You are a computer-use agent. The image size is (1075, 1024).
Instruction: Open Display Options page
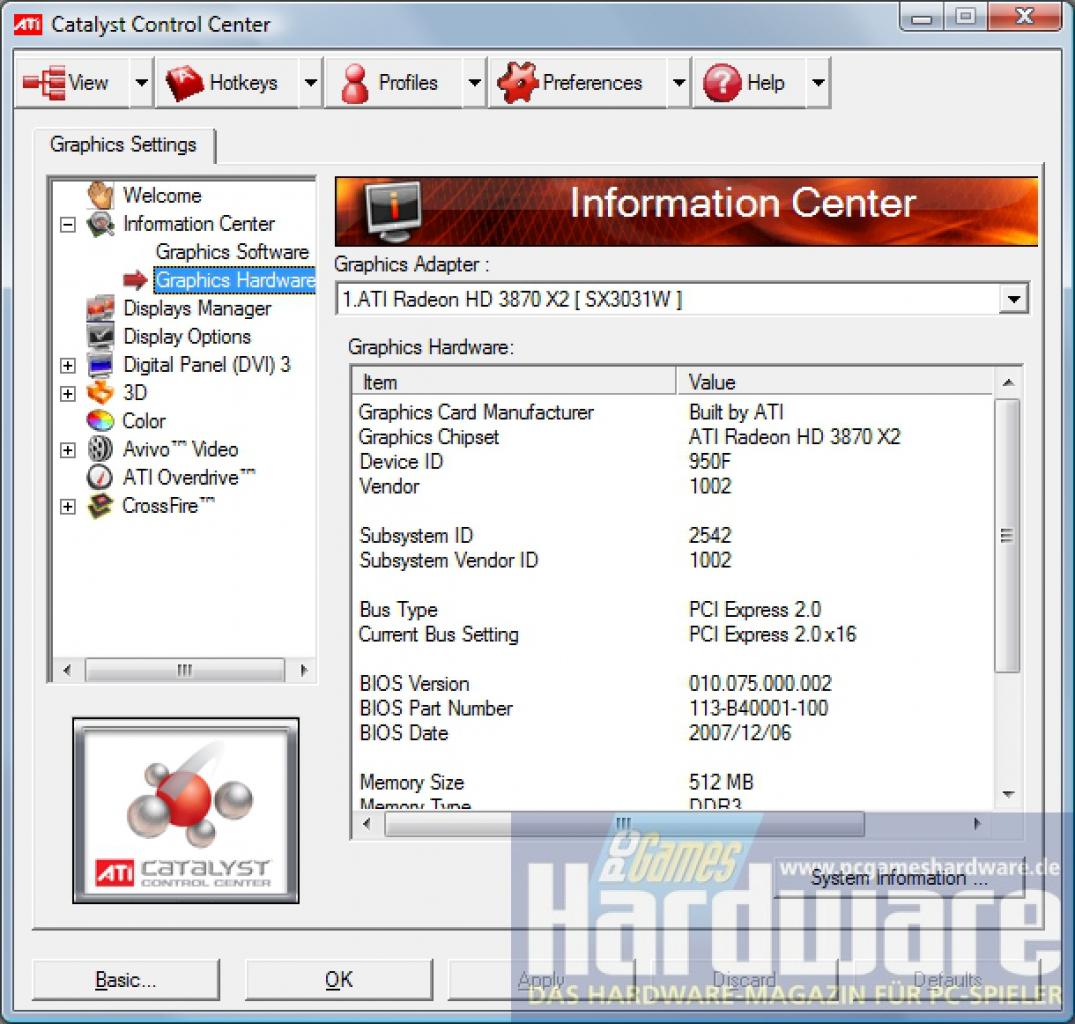[187, 337]
